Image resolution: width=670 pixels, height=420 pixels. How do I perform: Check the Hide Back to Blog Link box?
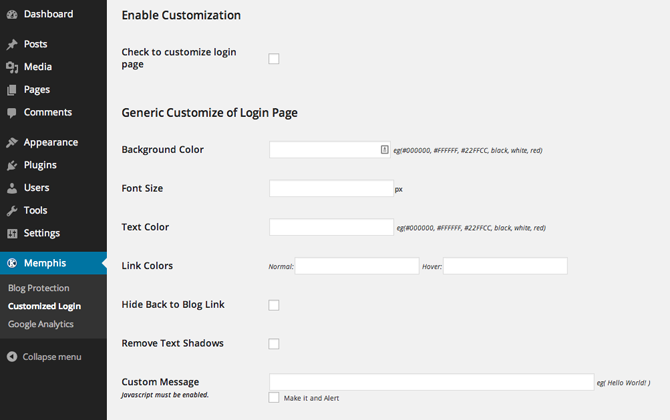point(274,305)
